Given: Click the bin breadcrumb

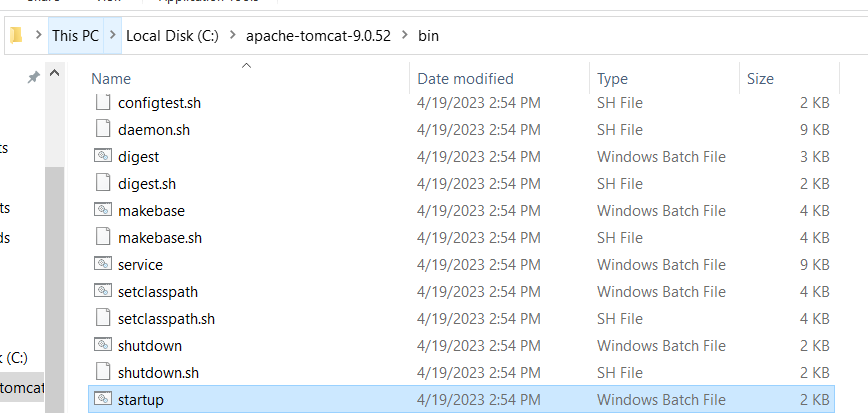Looking at the screenshot, I should click(x=428, y=35).
